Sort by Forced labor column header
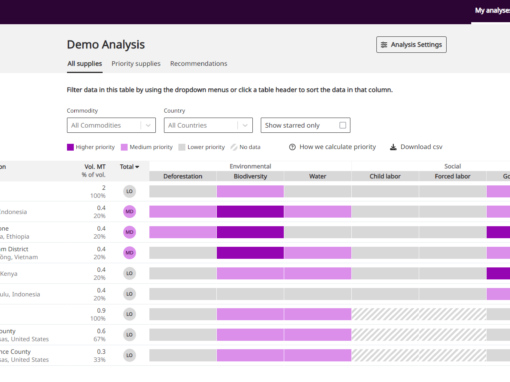The width and height of the screenshot is (510, 382). (x=452, y=176)
